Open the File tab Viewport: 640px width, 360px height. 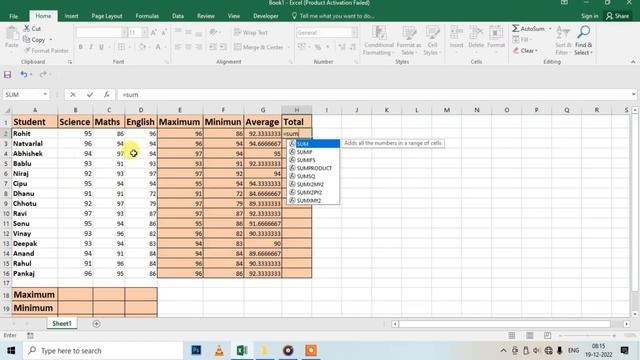13,16
